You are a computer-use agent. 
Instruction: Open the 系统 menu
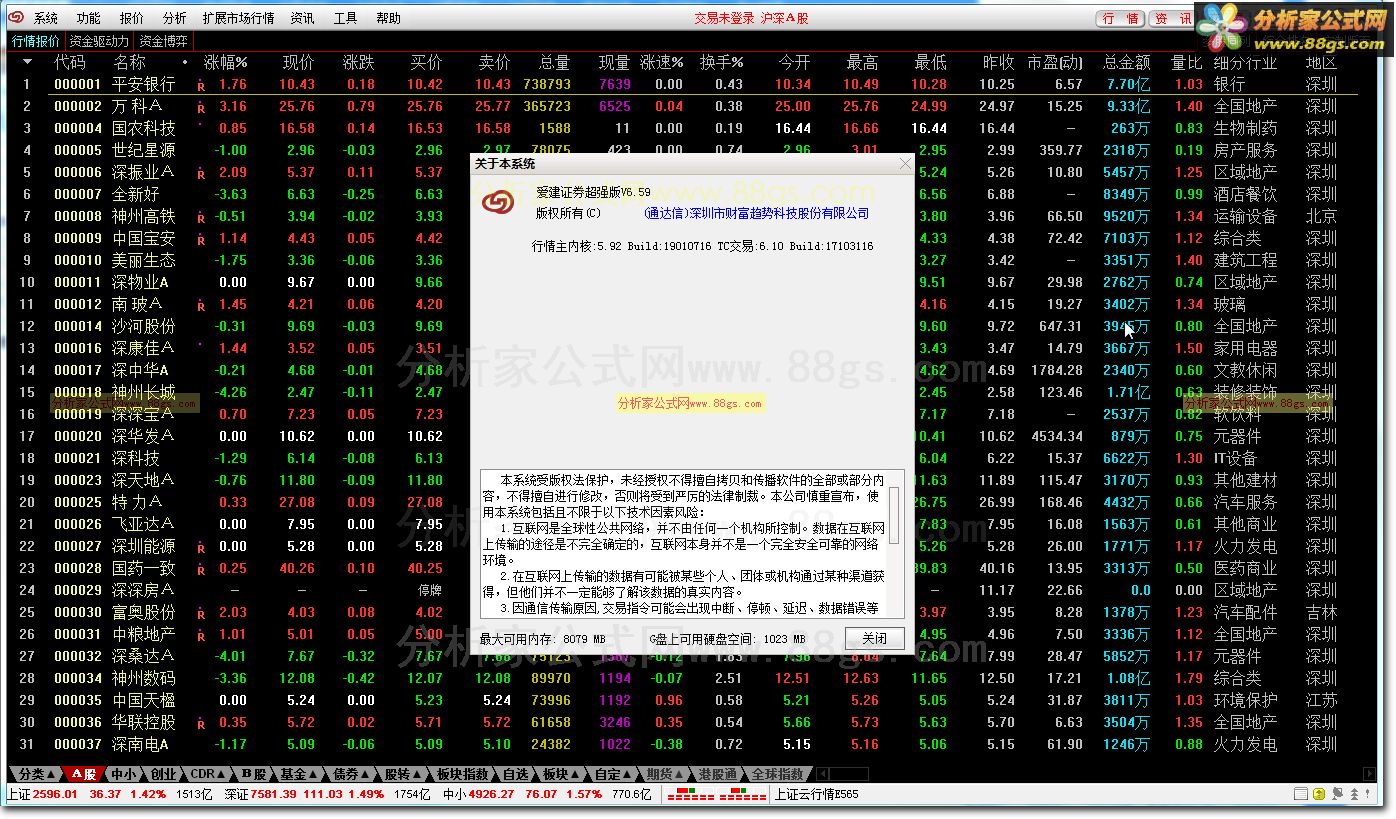tap(46, 18)
